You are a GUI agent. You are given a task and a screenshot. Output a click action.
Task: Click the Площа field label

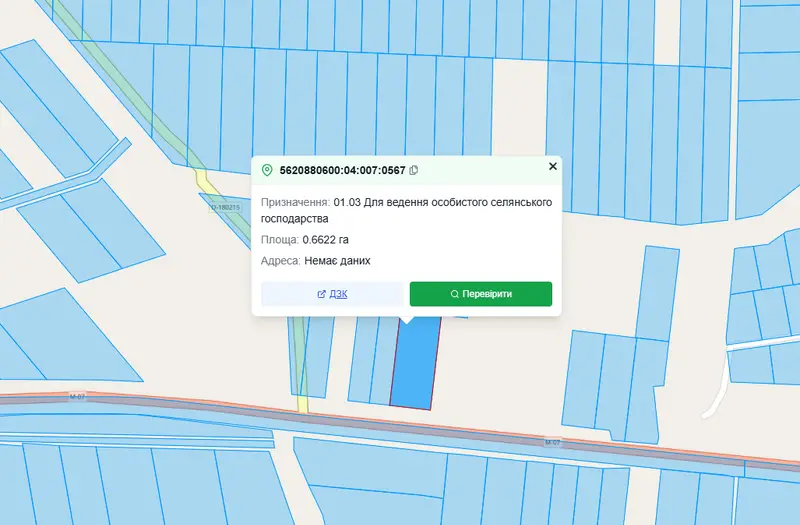pyautogui.click(x=280, y=239)
